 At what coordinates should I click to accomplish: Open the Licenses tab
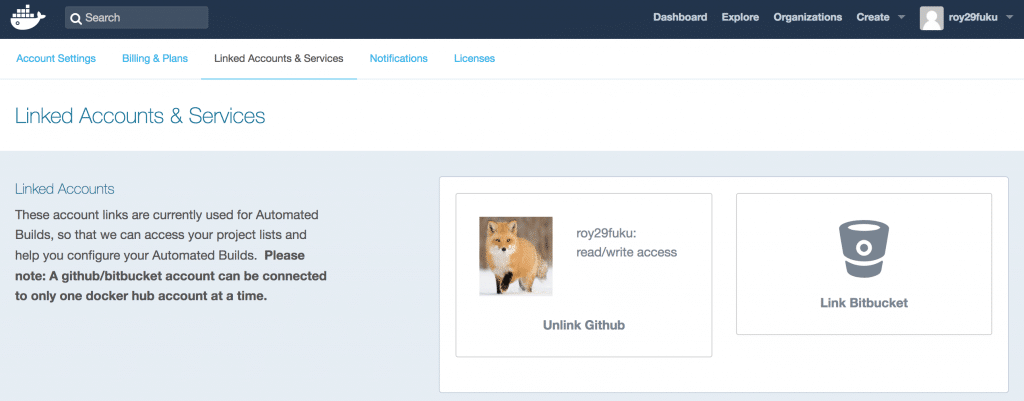pyautogui.click(x=474, y=58)
